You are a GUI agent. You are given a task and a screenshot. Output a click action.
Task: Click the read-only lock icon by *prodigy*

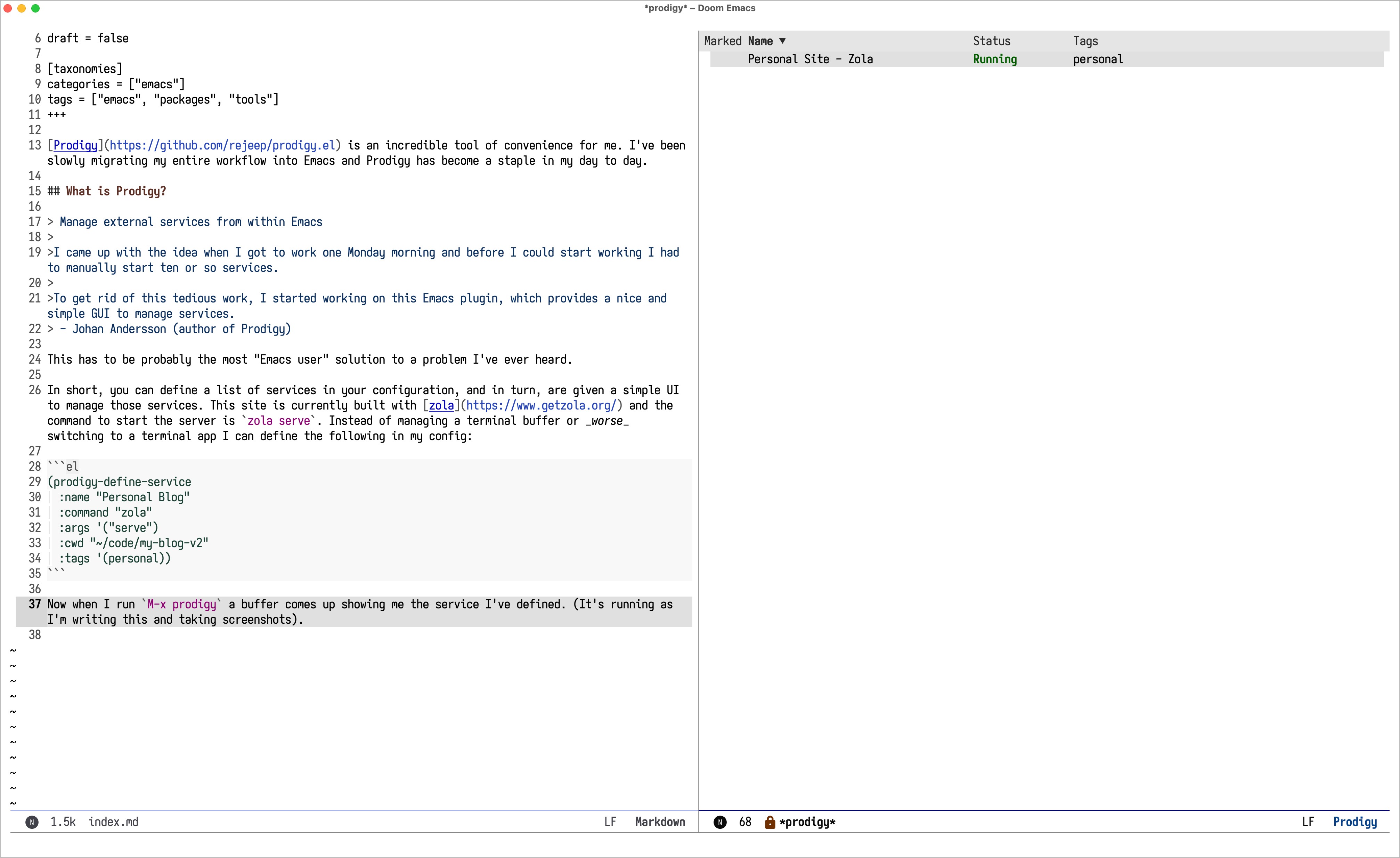pyautogui.click(x=770, y=822)
